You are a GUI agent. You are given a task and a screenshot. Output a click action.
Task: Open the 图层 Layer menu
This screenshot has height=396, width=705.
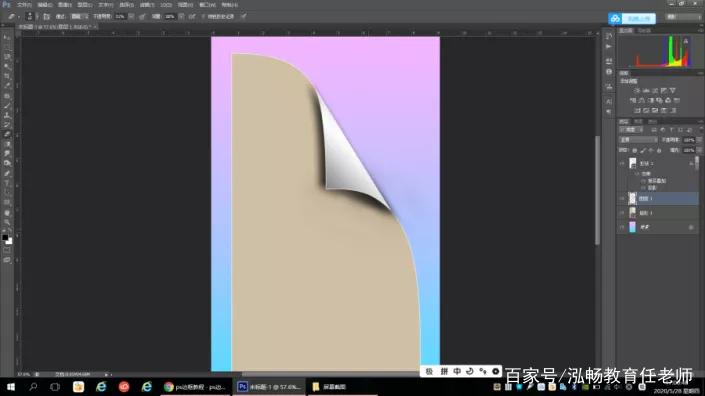click(x=85, y=5)
